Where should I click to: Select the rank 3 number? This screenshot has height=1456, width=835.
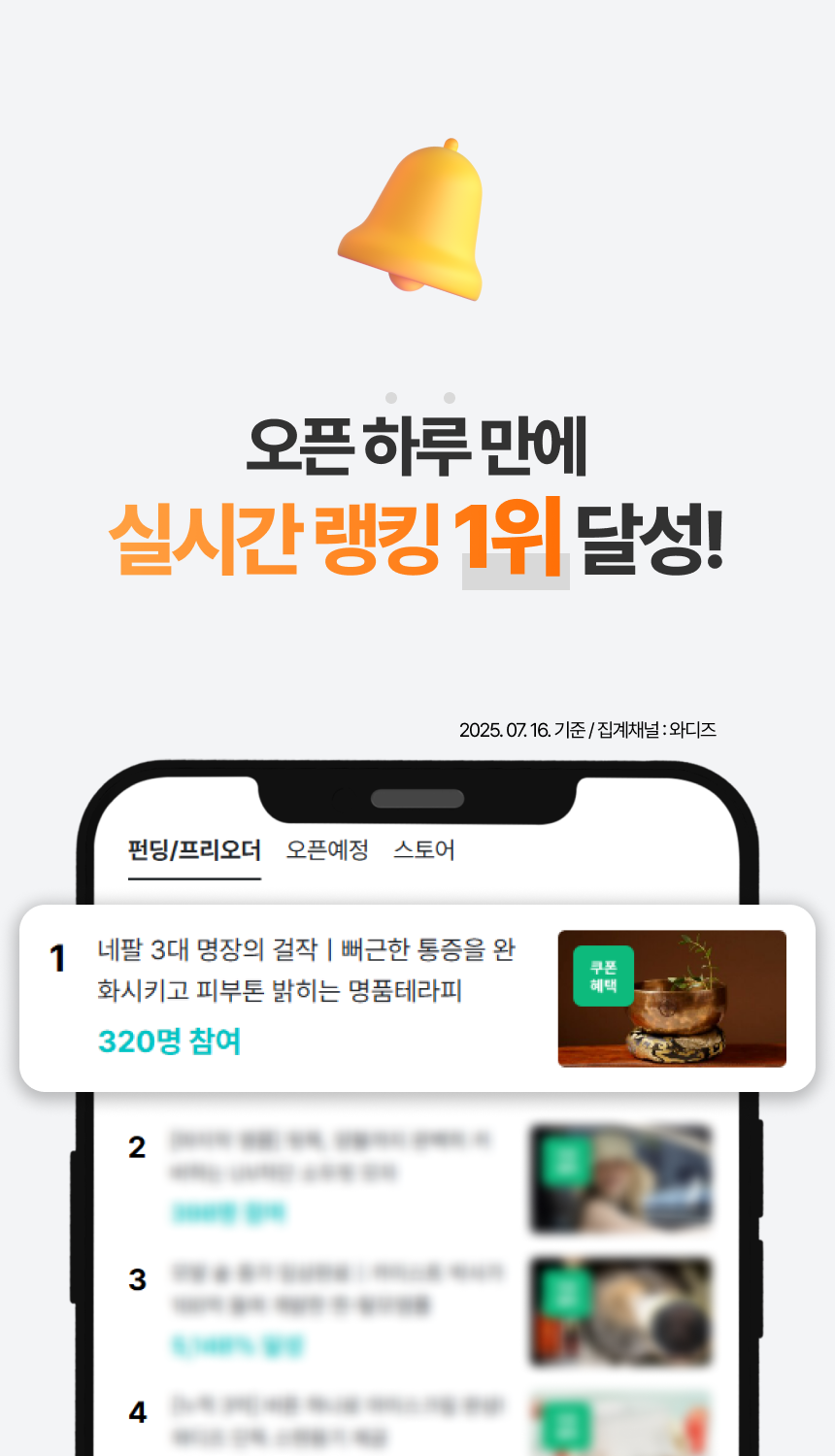137,1279
